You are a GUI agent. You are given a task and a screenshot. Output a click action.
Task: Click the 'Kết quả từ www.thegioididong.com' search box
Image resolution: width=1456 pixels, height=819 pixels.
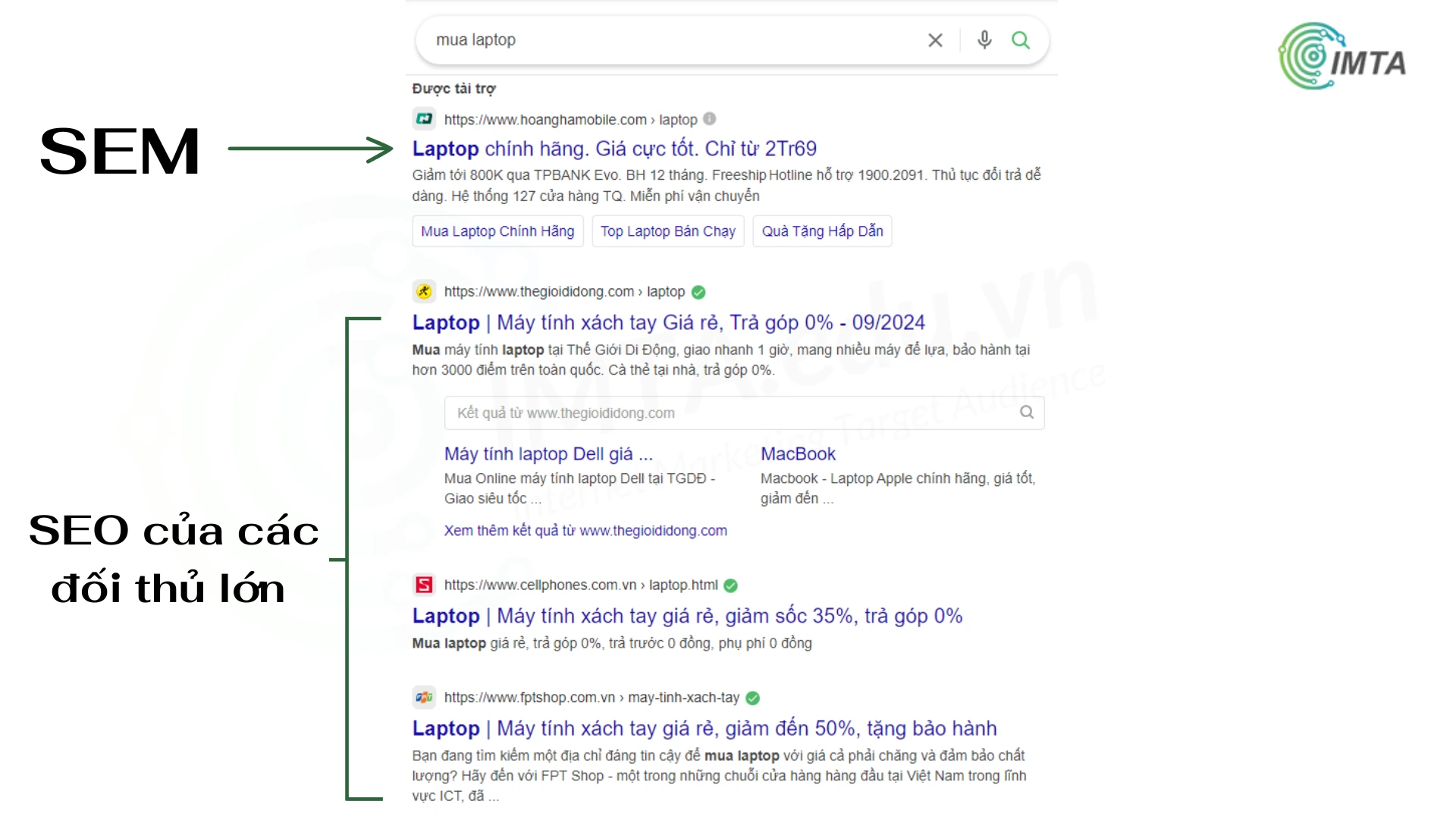(x=744, y=413)
